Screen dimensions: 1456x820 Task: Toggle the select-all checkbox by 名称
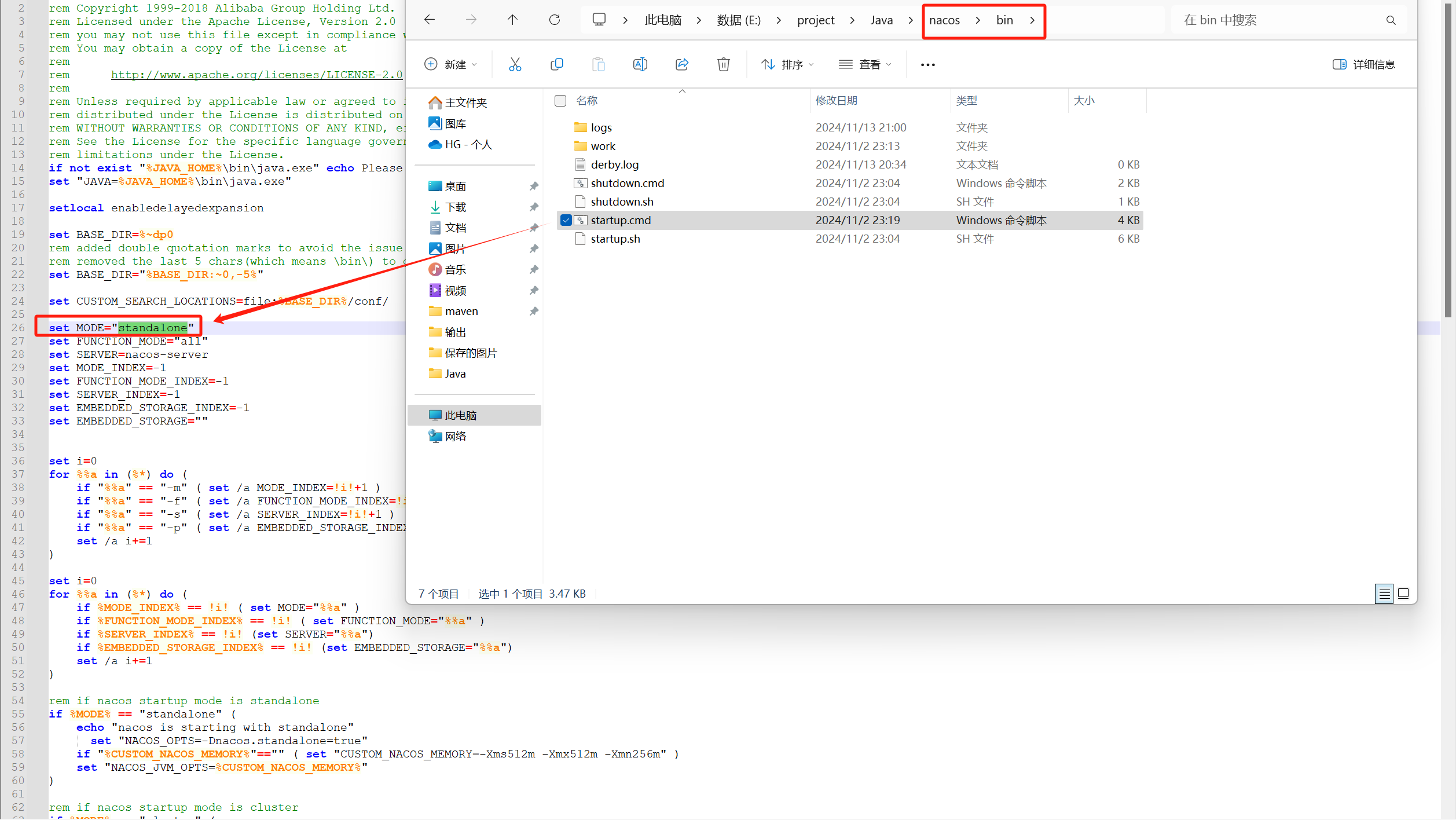(x=560, y=101)
